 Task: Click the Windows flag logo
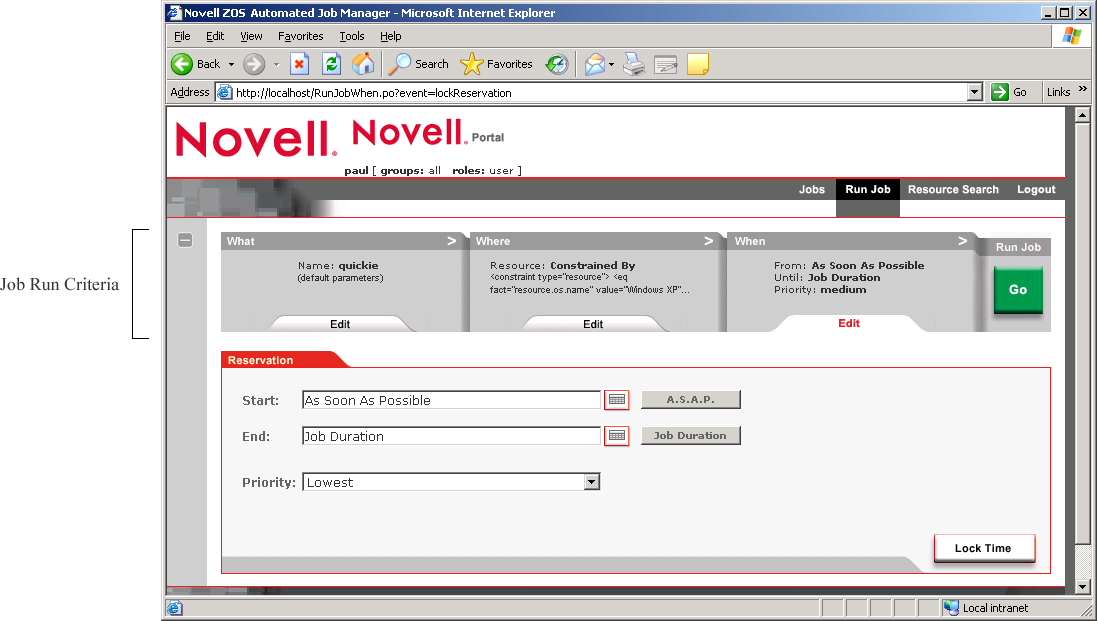[x=1071, y=36]
